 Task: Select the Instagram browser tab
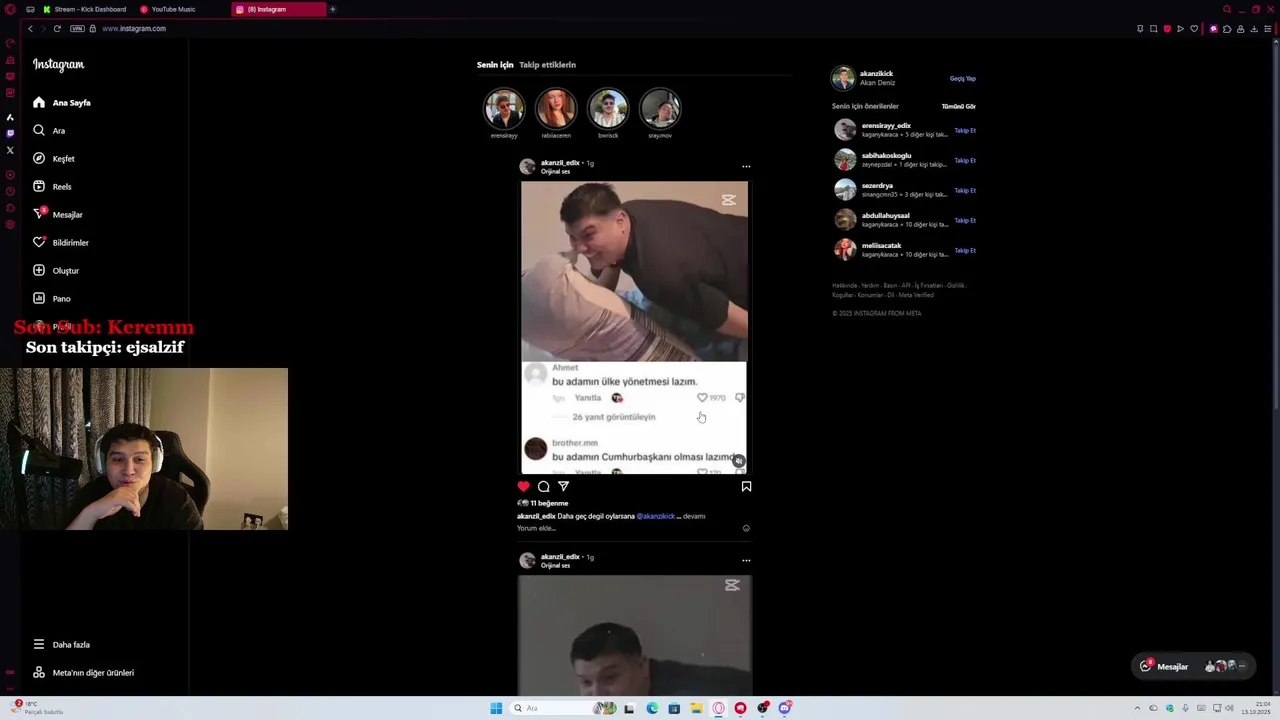(278, 9)
